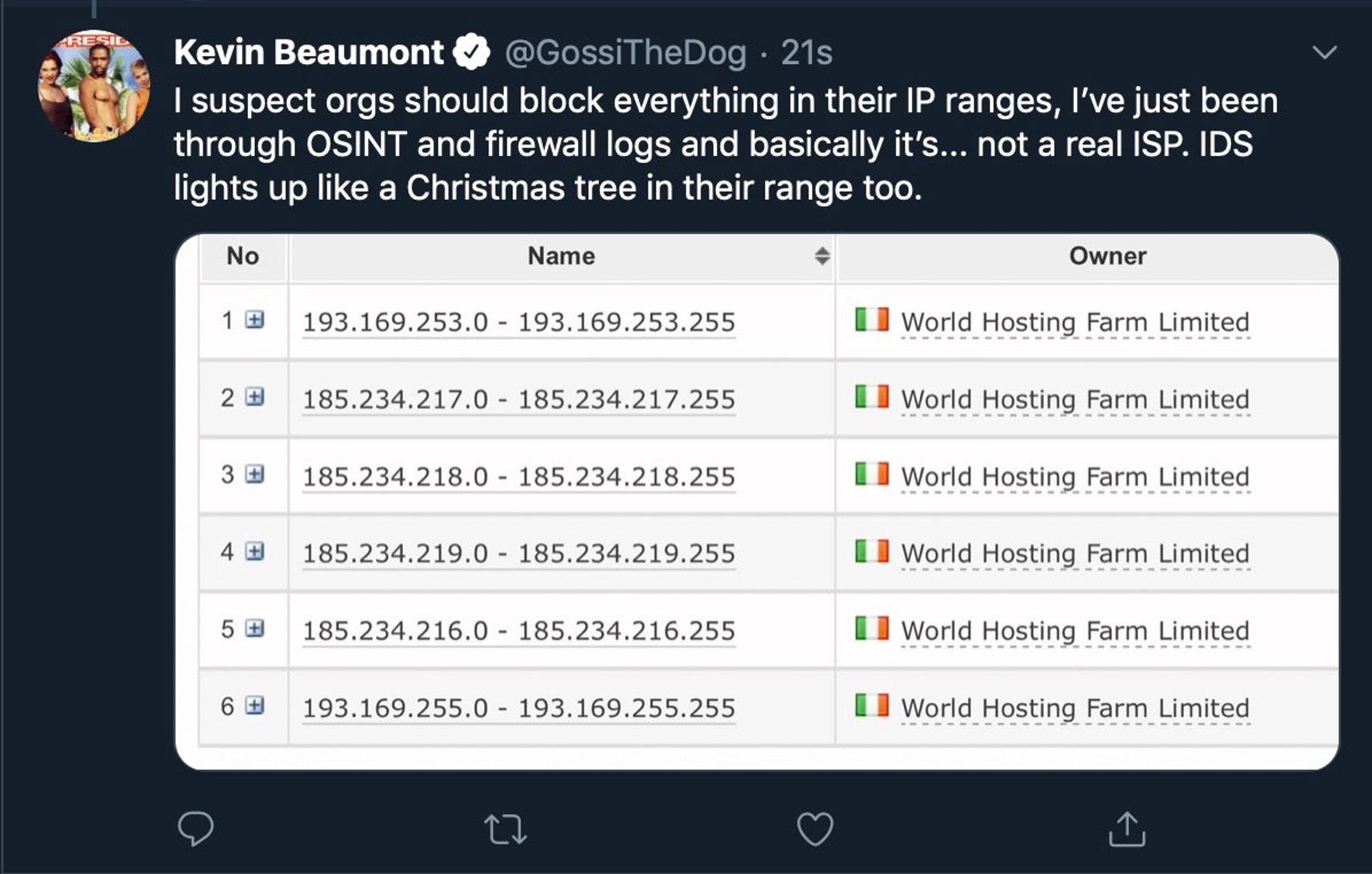The image size is (1372, 874).
Task: Expand row 5 plus icon
Action: (255, 629)
